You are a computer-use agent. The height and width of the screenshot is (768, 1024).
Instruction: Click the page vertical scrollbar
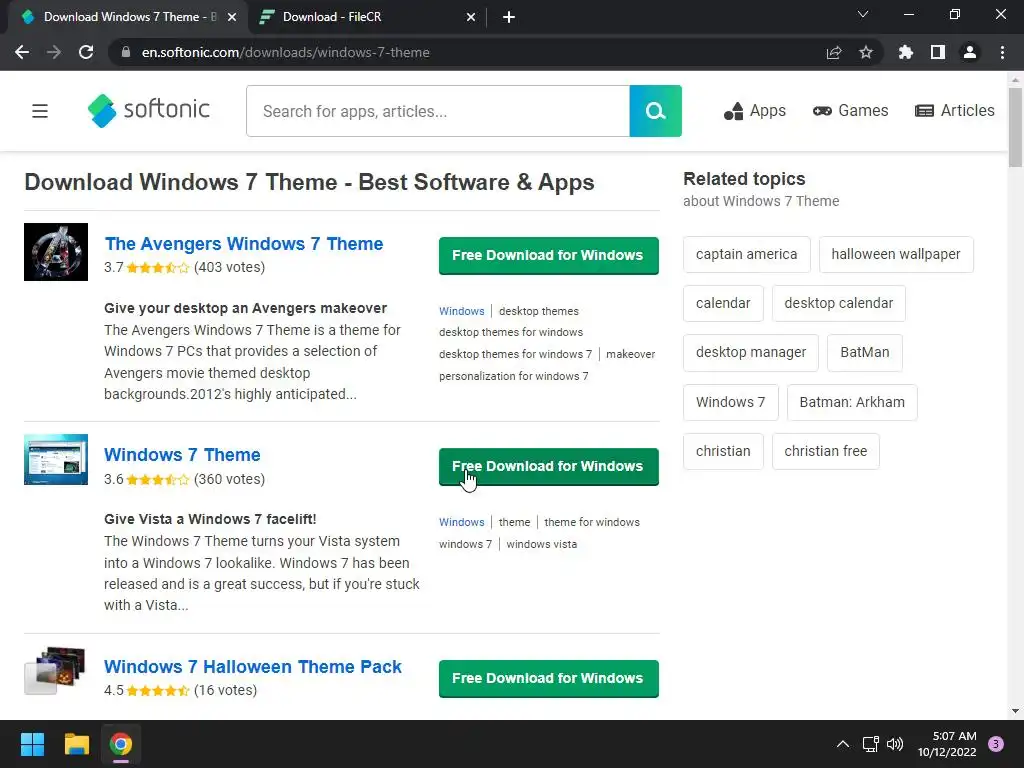(1015, 127)
